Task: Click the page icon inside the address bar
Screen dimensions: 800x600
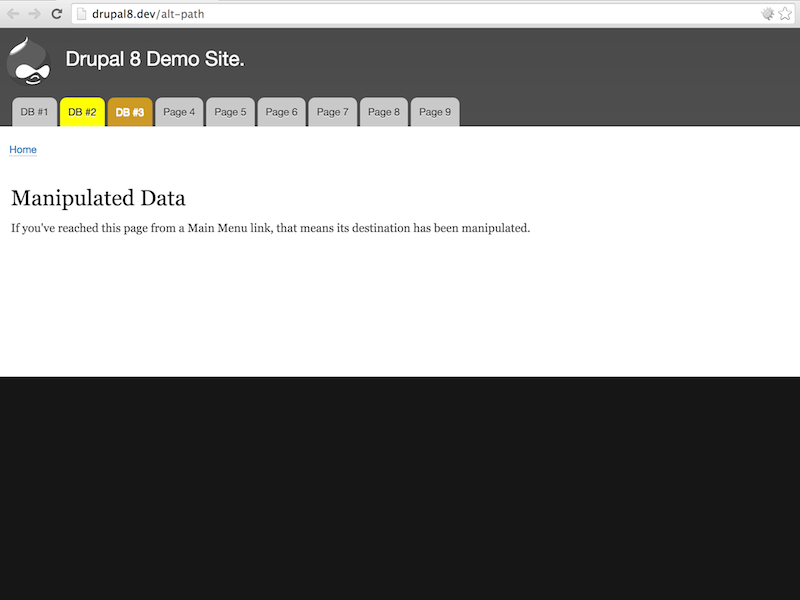Action: (80, 15)
